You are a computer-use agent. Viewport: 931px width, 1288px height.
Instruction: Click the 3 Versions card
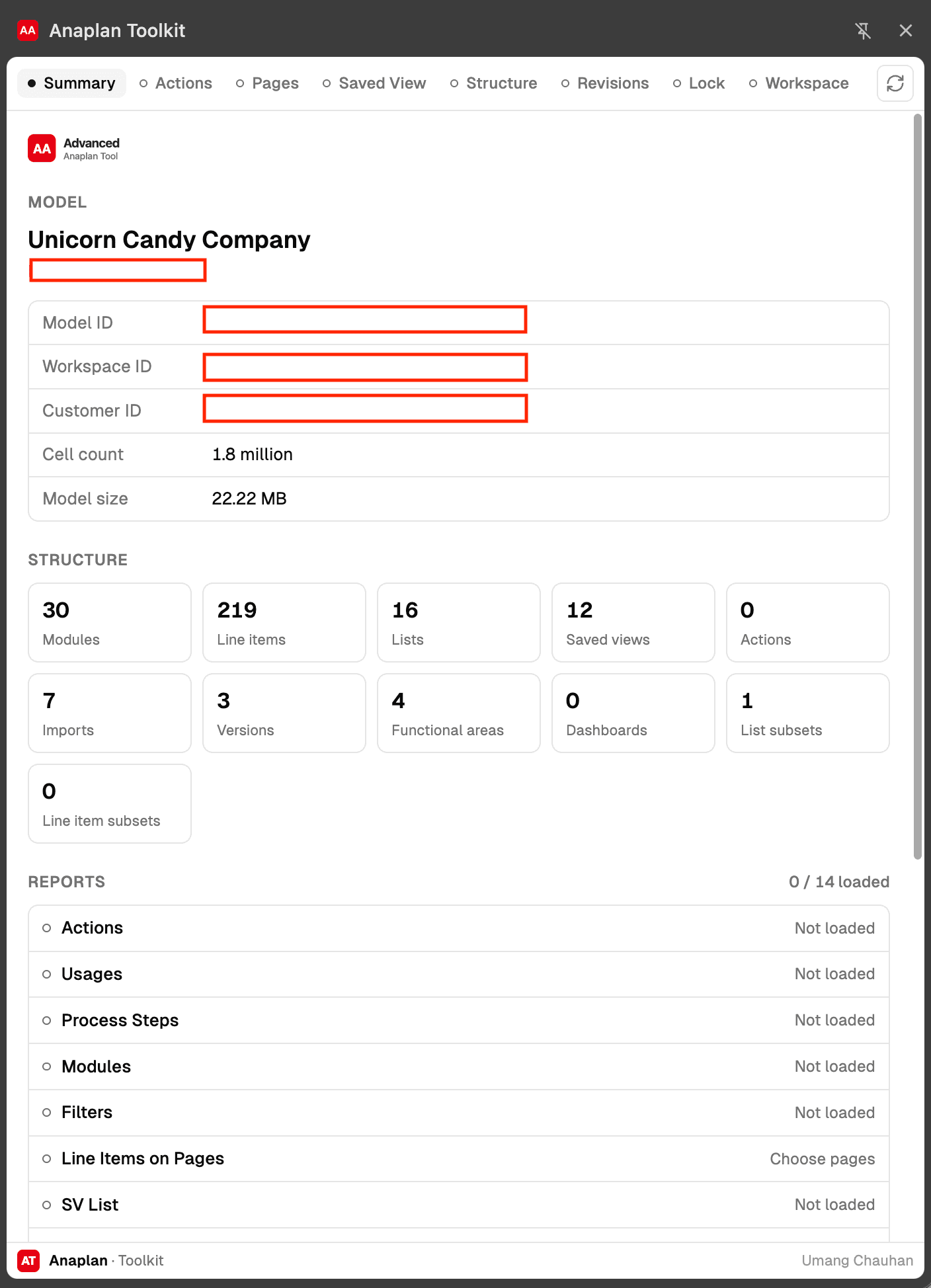[x=284, y=713]
